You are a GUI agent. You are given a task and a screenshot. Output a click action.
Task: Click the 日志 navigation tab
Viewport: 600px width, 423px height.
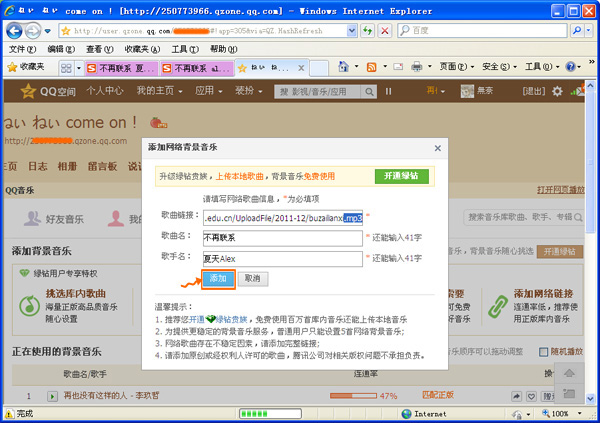(x=38, y=166)
